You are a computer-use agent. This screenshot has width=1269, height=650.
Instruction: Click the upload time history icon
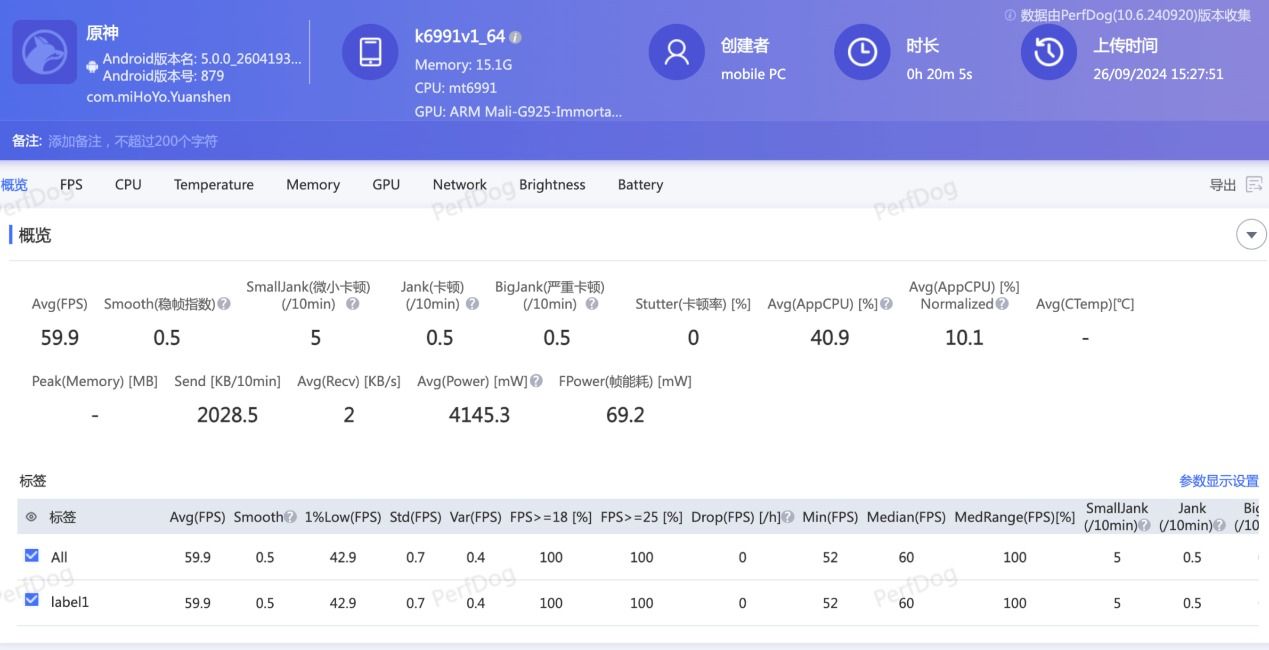coord(1049,52)
